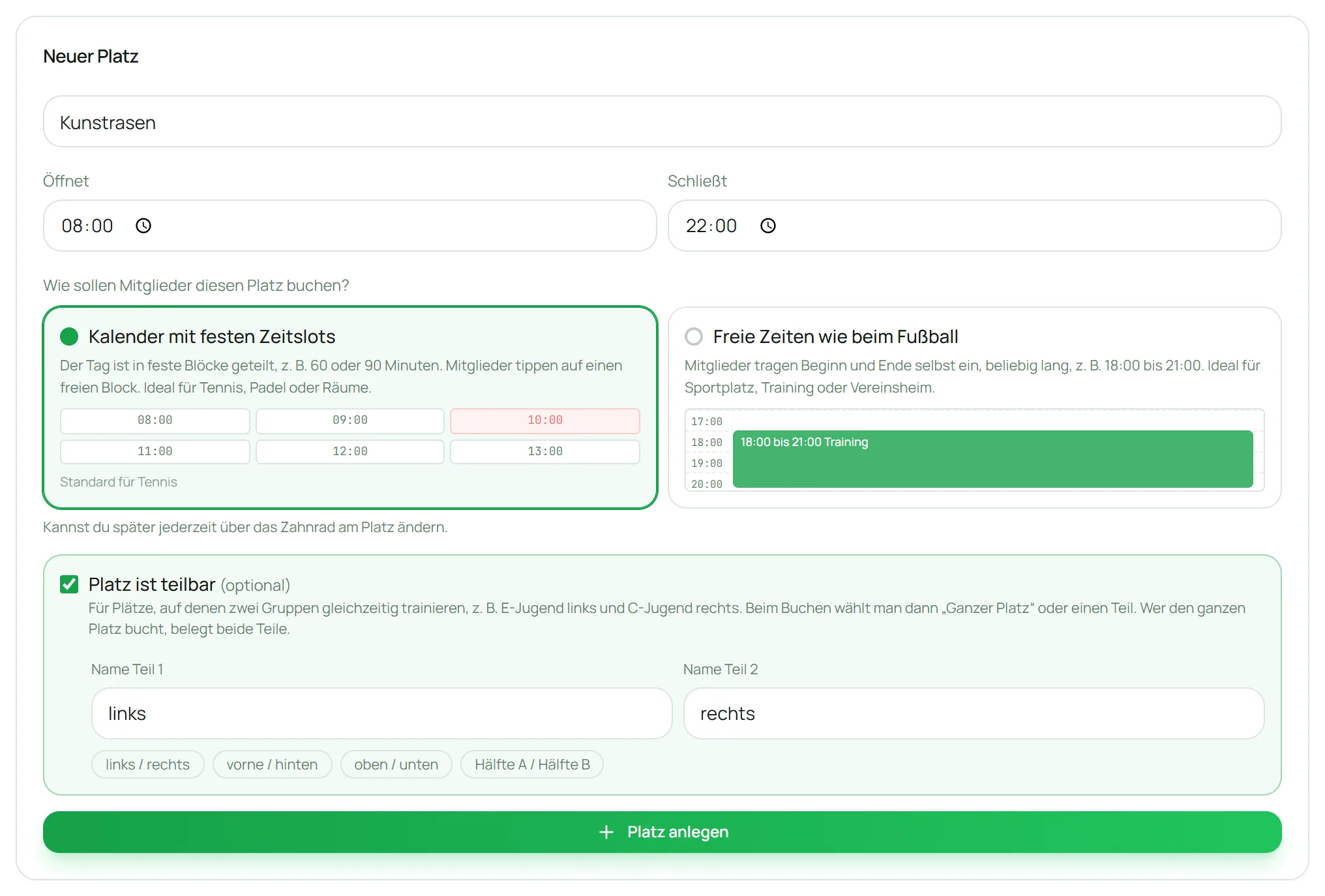Image resolution: width=1325 pixels, height=896 pixels.
Task: Select Freie Zeiten wie beim Fußball radio
Action: tap(694, 336)
